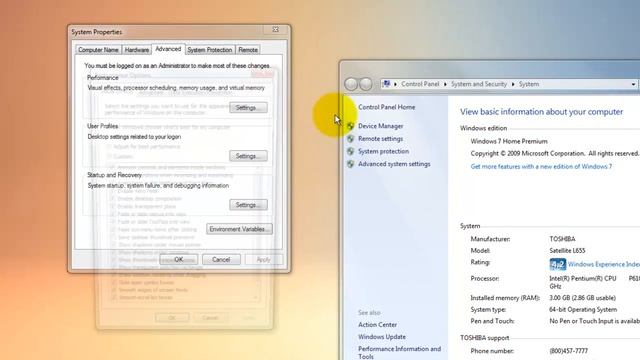Select the Advanced tab
This screenshot has width=640, height=360.
coord(168,49)
